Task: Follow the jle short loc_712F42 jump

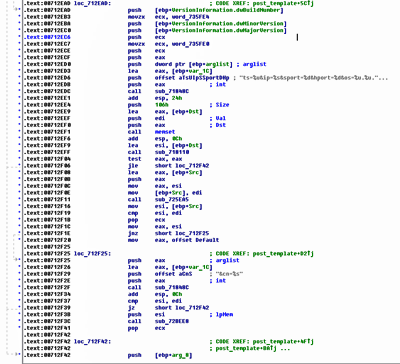Action: [182, 166]
